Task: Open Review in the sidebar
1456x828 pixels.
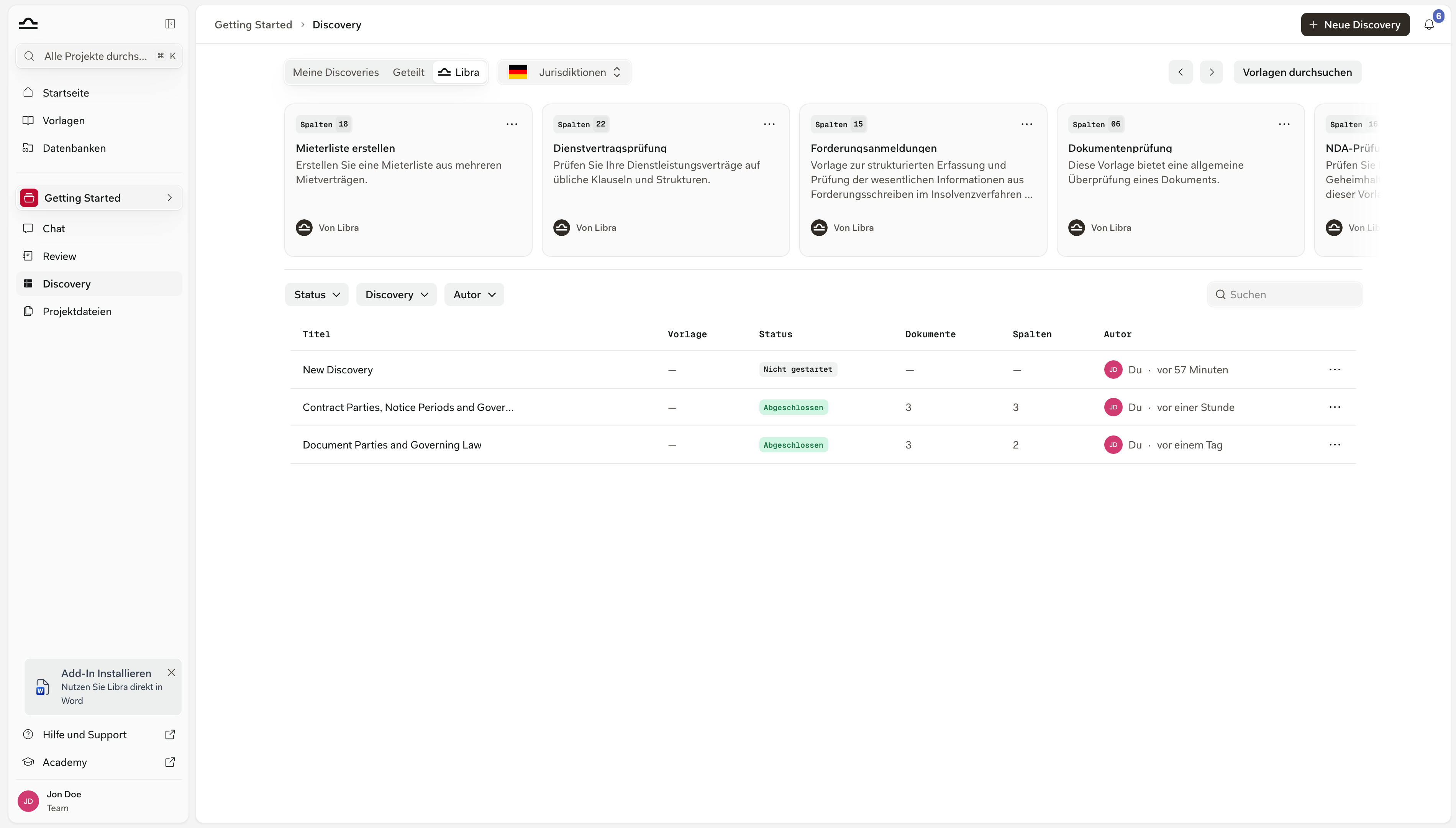Action: (99, 256)
